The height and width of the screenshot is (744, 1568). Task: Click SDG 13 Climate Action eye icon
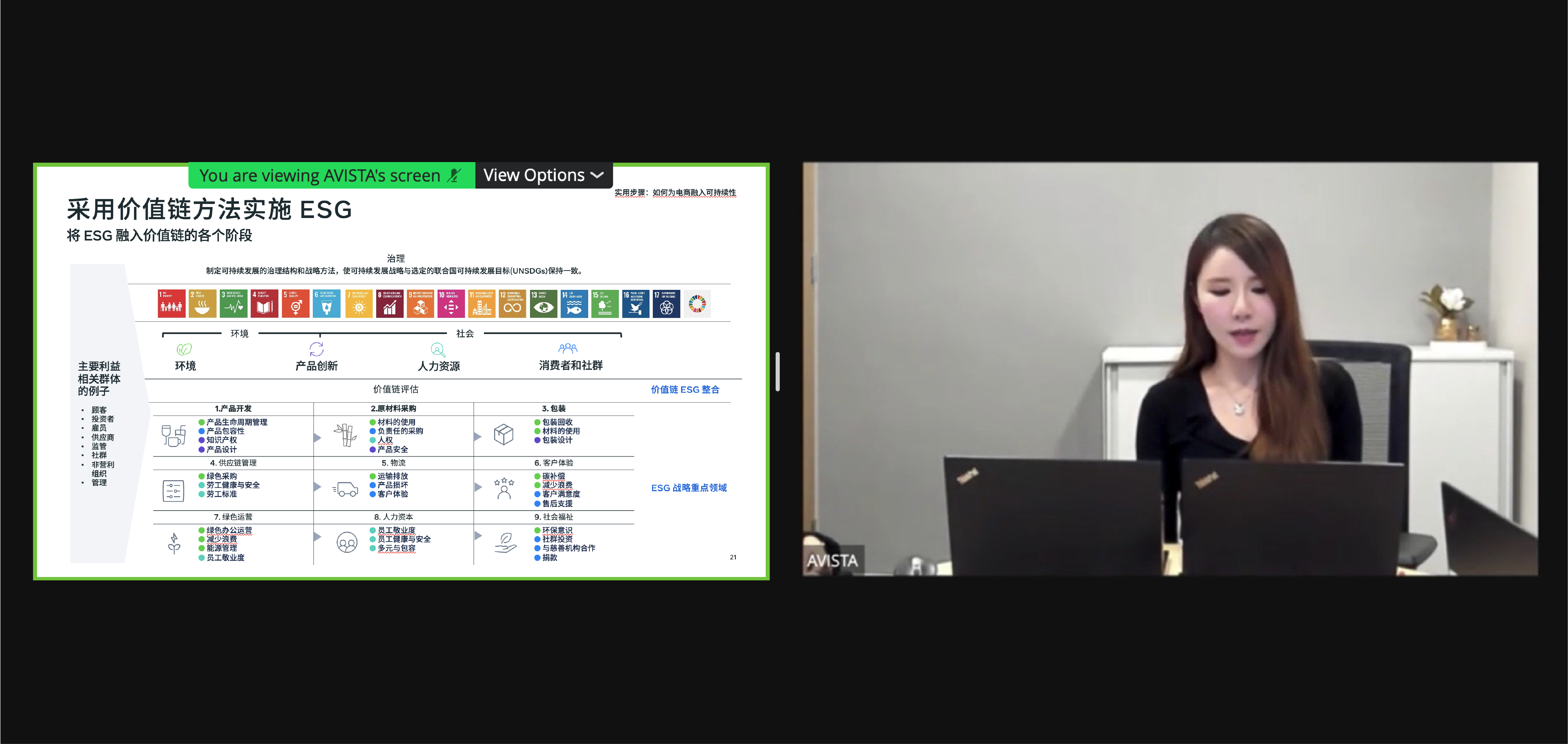[544, 303]
